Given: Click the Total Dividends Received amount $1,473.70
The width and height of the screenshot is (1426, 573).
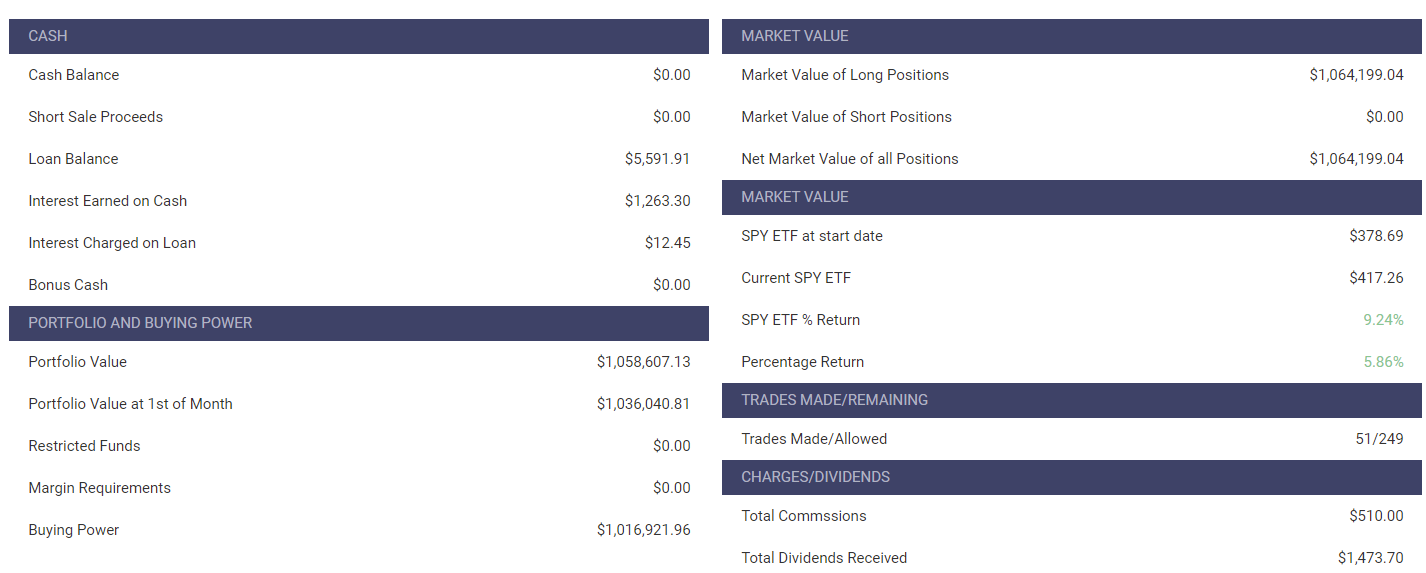Looking at the screenshot, I should [x=1370, y=558].
